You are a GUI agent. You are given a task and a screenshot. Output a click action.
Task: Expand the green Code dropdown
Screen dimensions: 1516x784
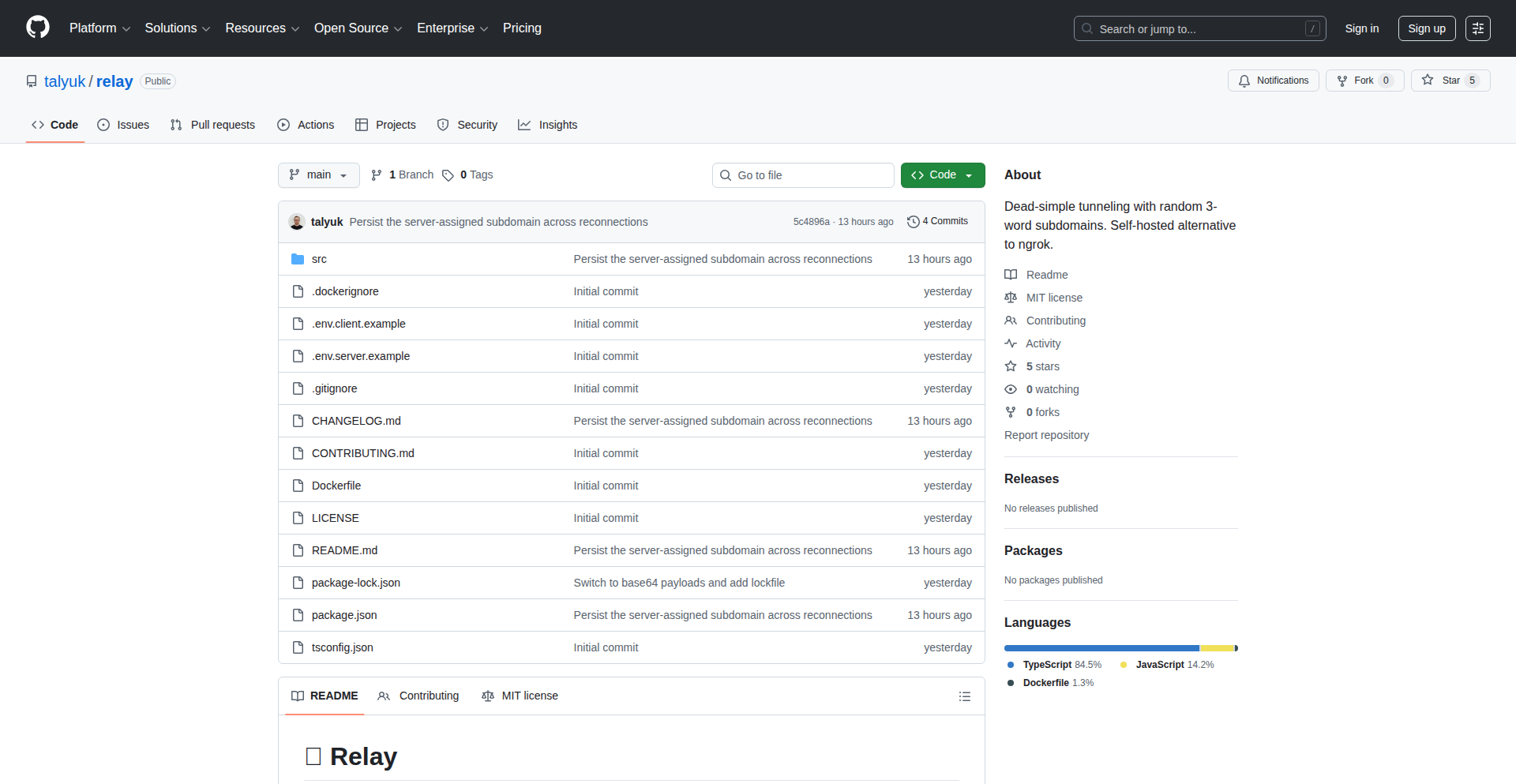coord(969,174)
